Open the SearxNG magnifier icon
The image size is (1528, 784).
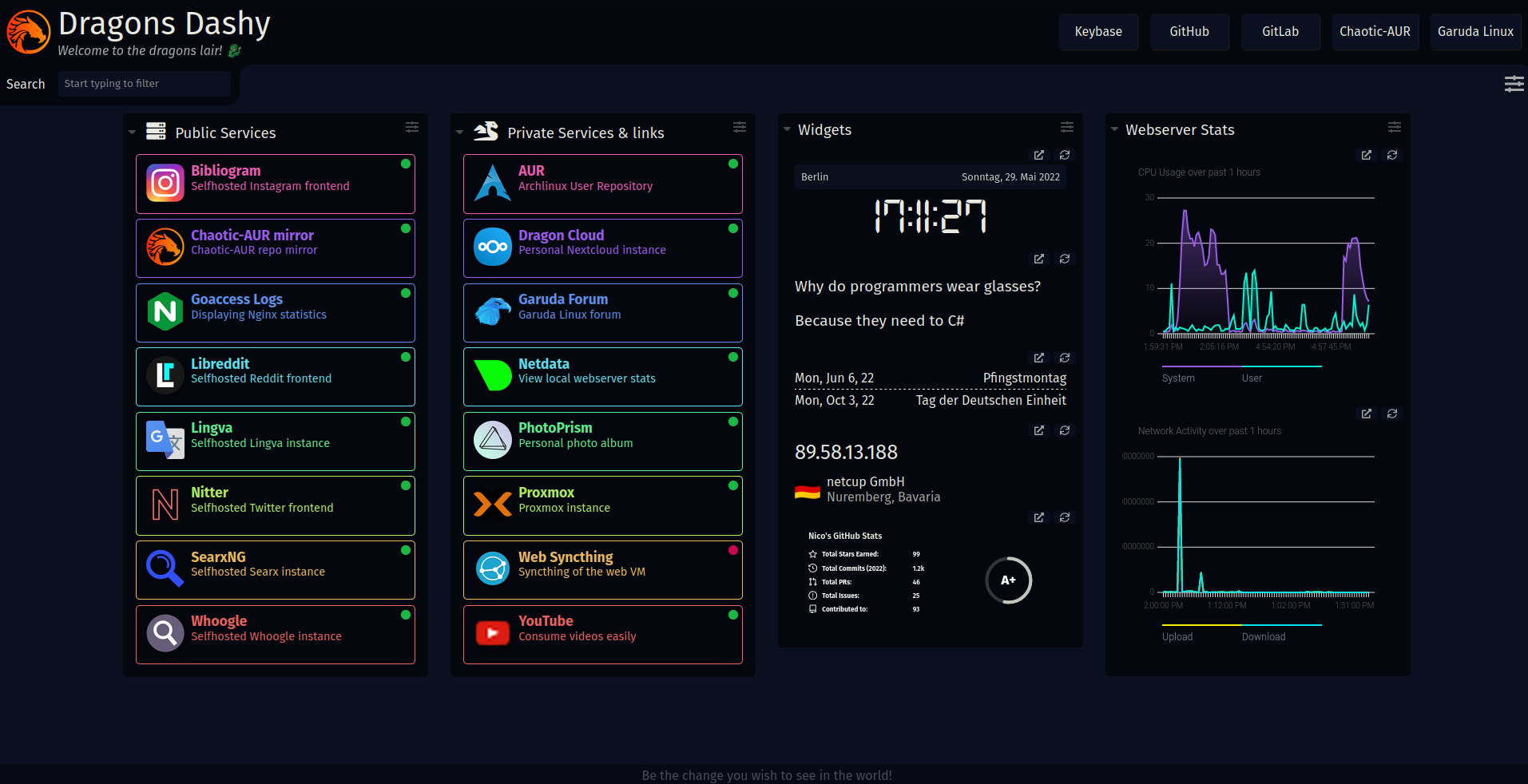[x=165, y=568]
